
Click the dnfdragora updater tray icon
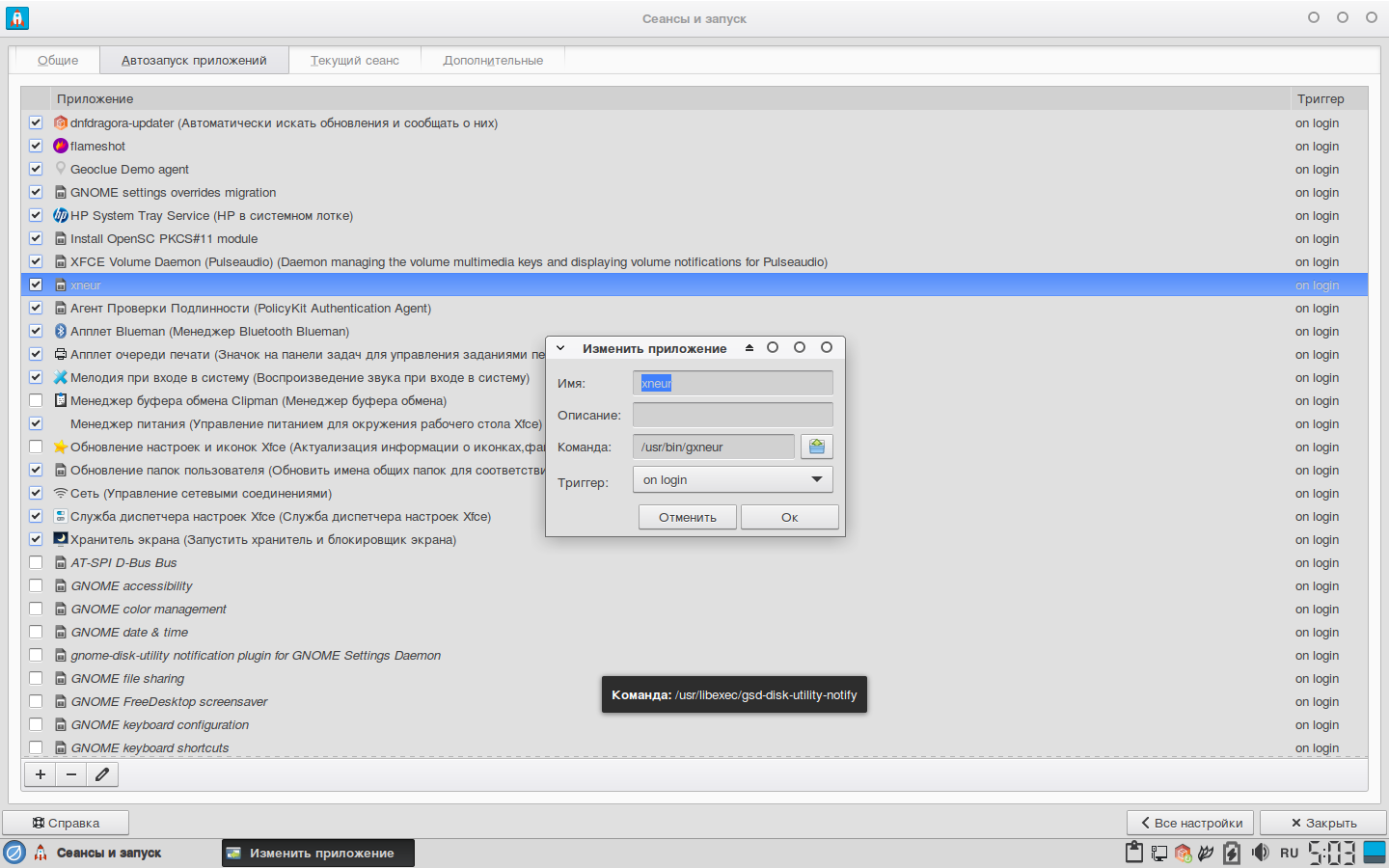pyautogui.click(x=1183, y=853)
